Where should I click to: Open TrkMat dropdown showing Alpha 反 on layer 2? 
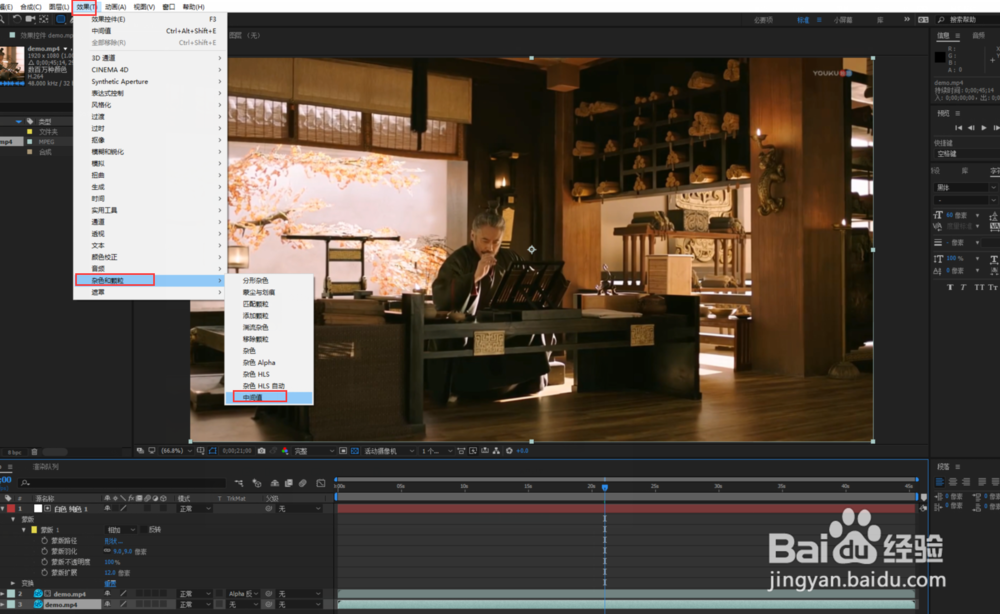click(x=243, y=594)
